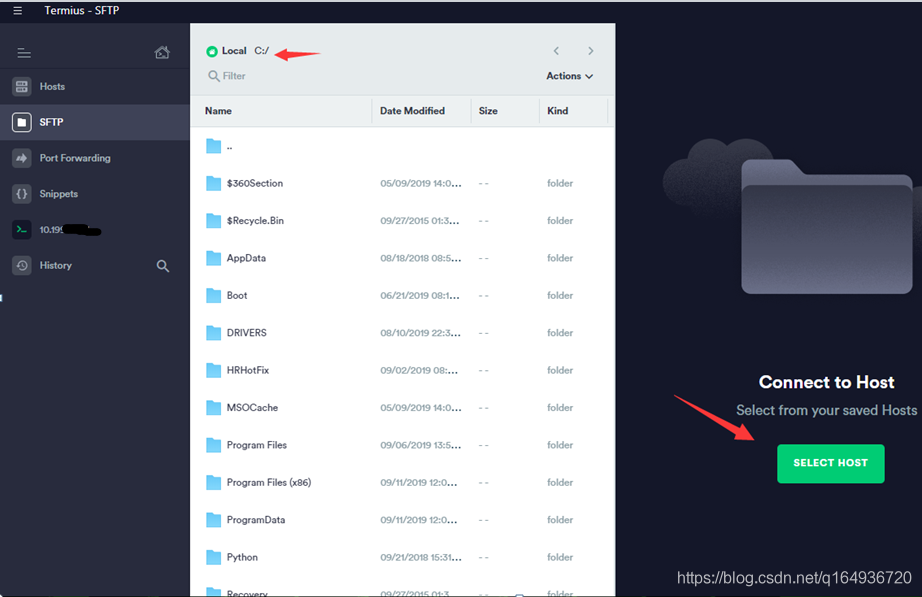Click the Kind 'folder' cell for ProgramData
Viewport: 922px width, 597px height.
[x=560, y=520]
